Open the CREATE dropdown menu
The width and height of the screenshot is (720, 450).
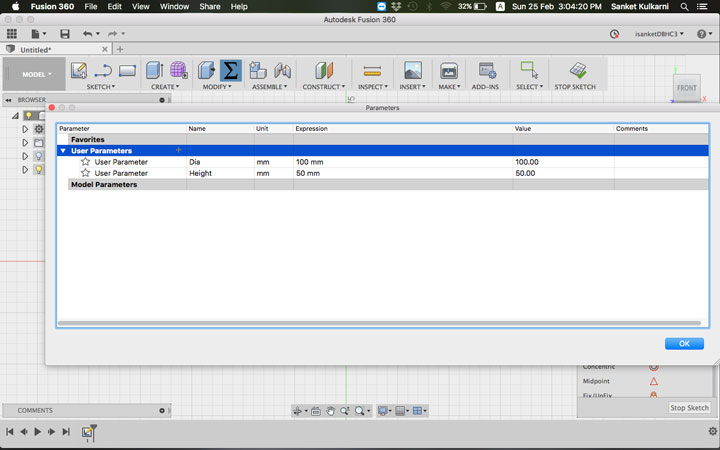(x=165, y=86)
